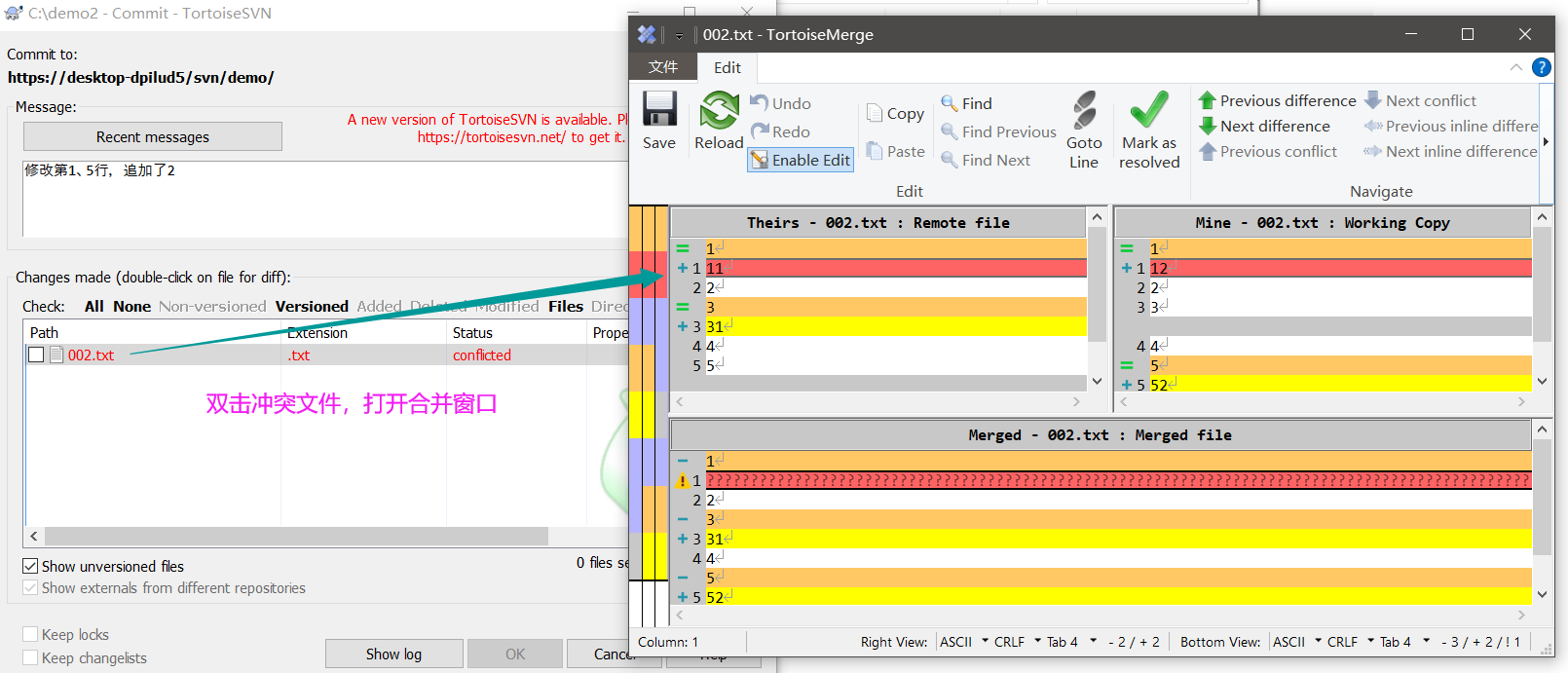Click the Theirs pane vertical scrollbar
The width and height of the screenshot is (1568, 673).
1097,298
